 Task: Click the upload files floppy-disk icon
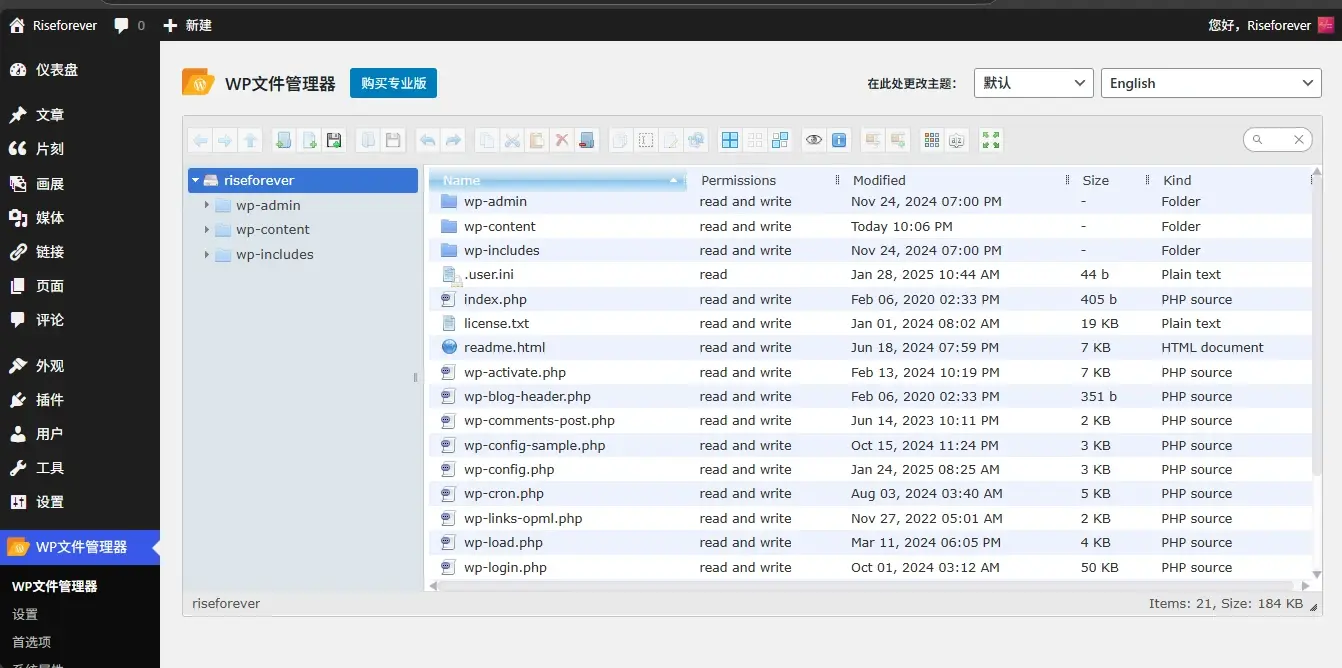[x=334, y=140]
